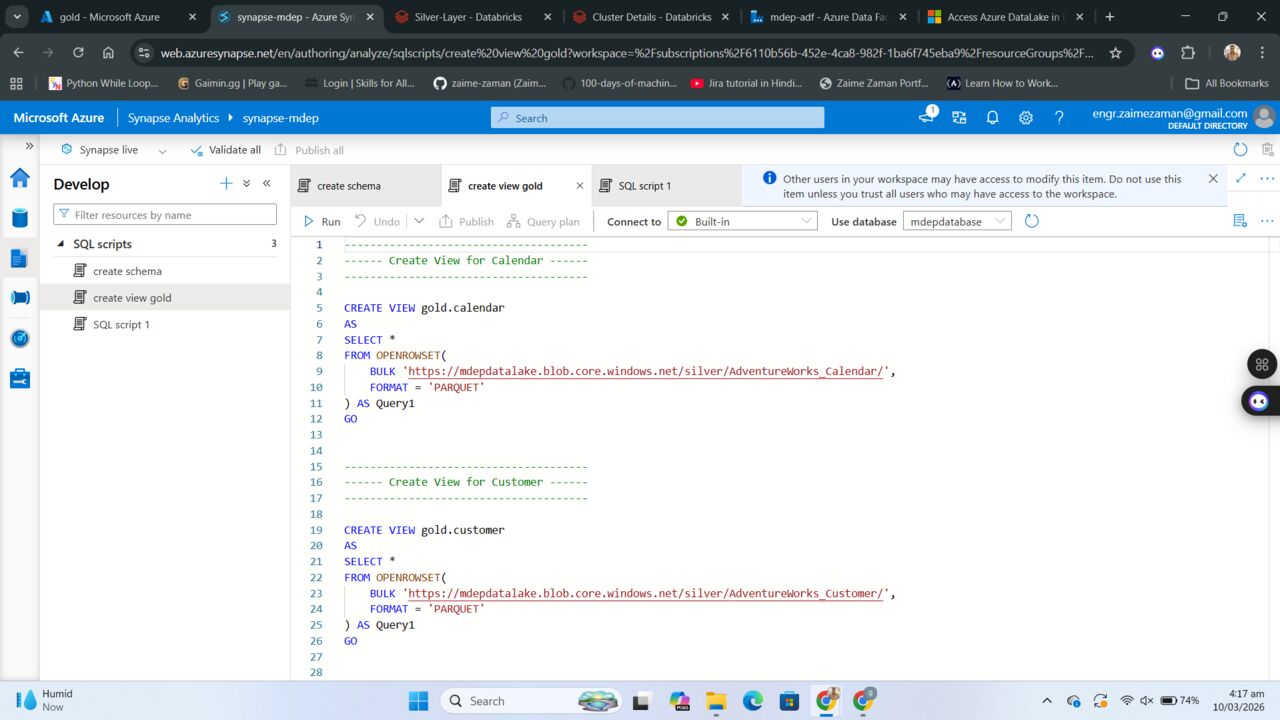Open the Windows Start menu
1280x720 pixels.
click(418, 701)
